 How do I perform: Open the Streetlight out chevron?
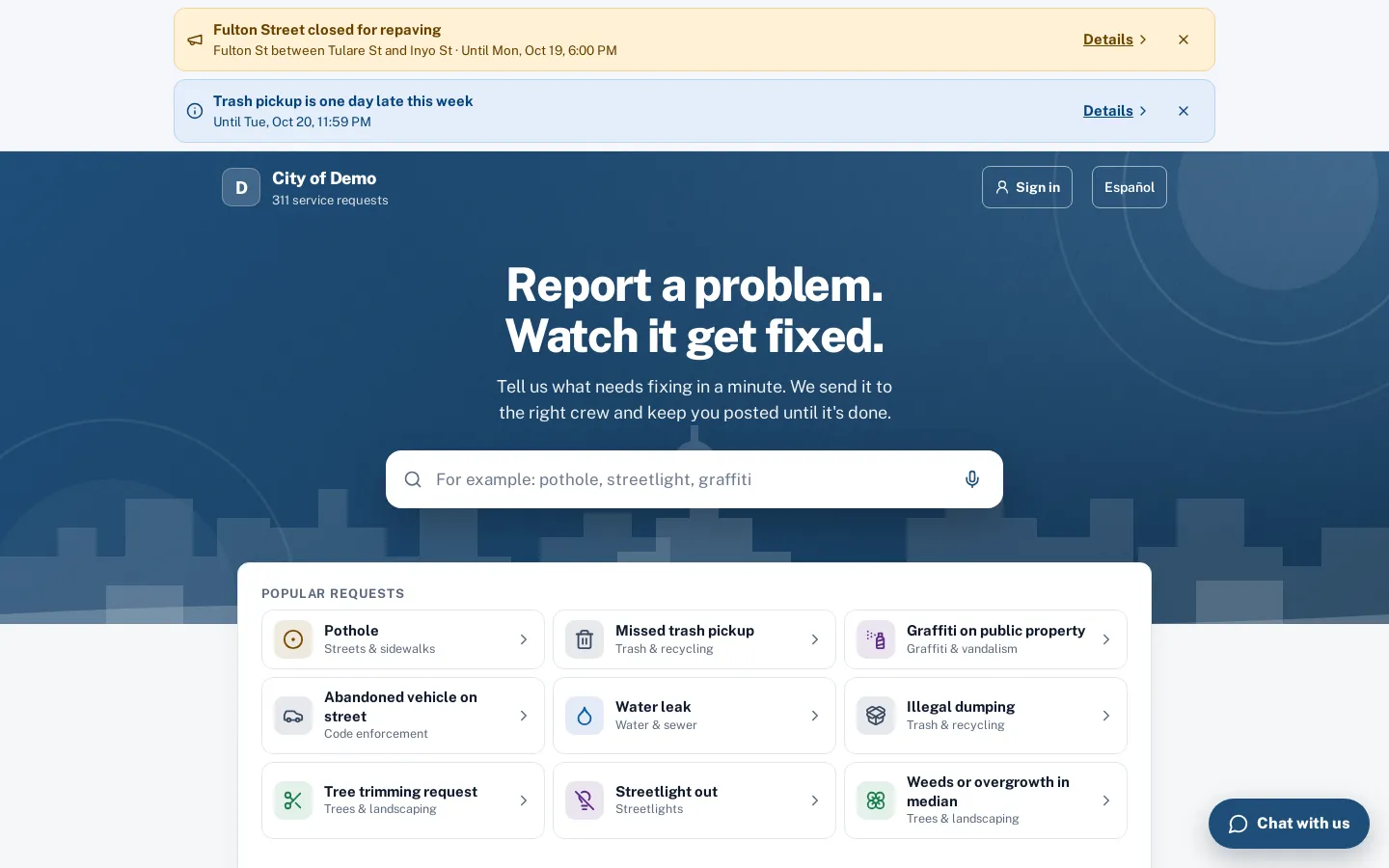[x=815, y=800]
